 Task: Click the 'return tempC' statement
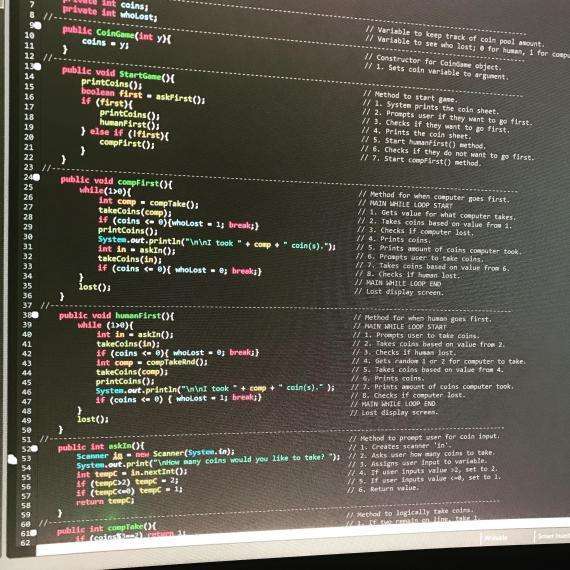105,502
